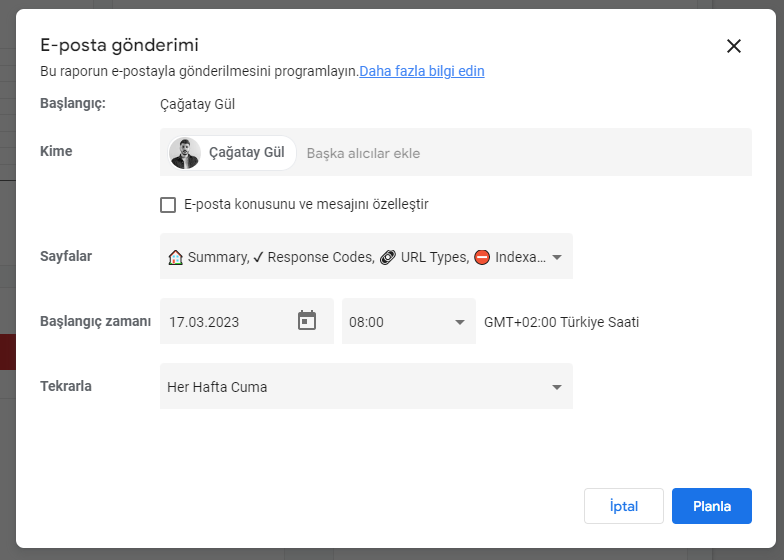Open the 08:00 time dropdown
This screenshot has height=560, width=784.
[408, 321]
